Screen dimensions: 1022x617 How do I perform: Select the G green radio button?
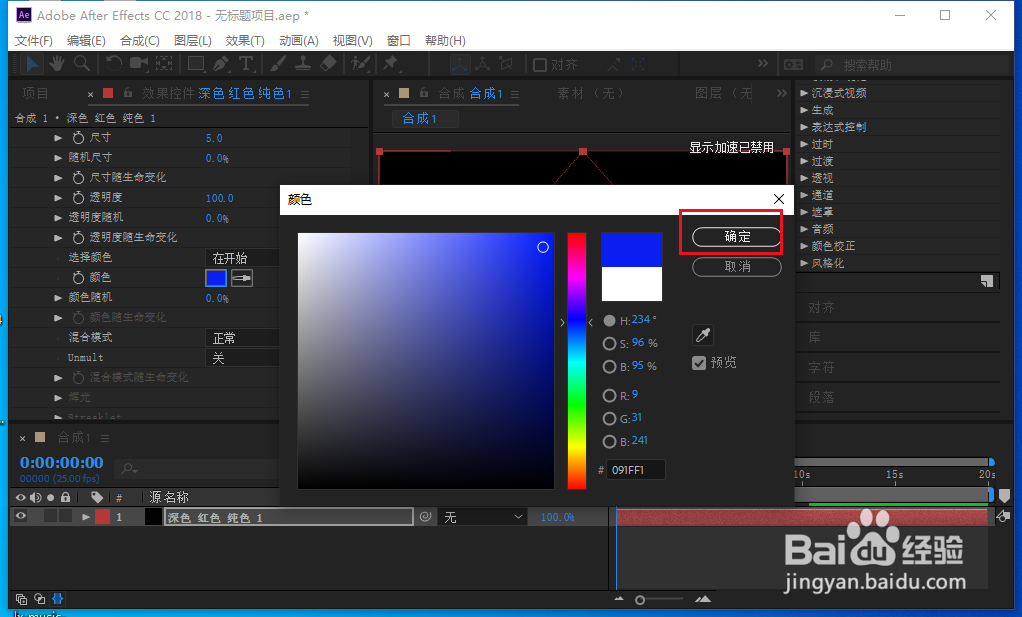(609, 418)
